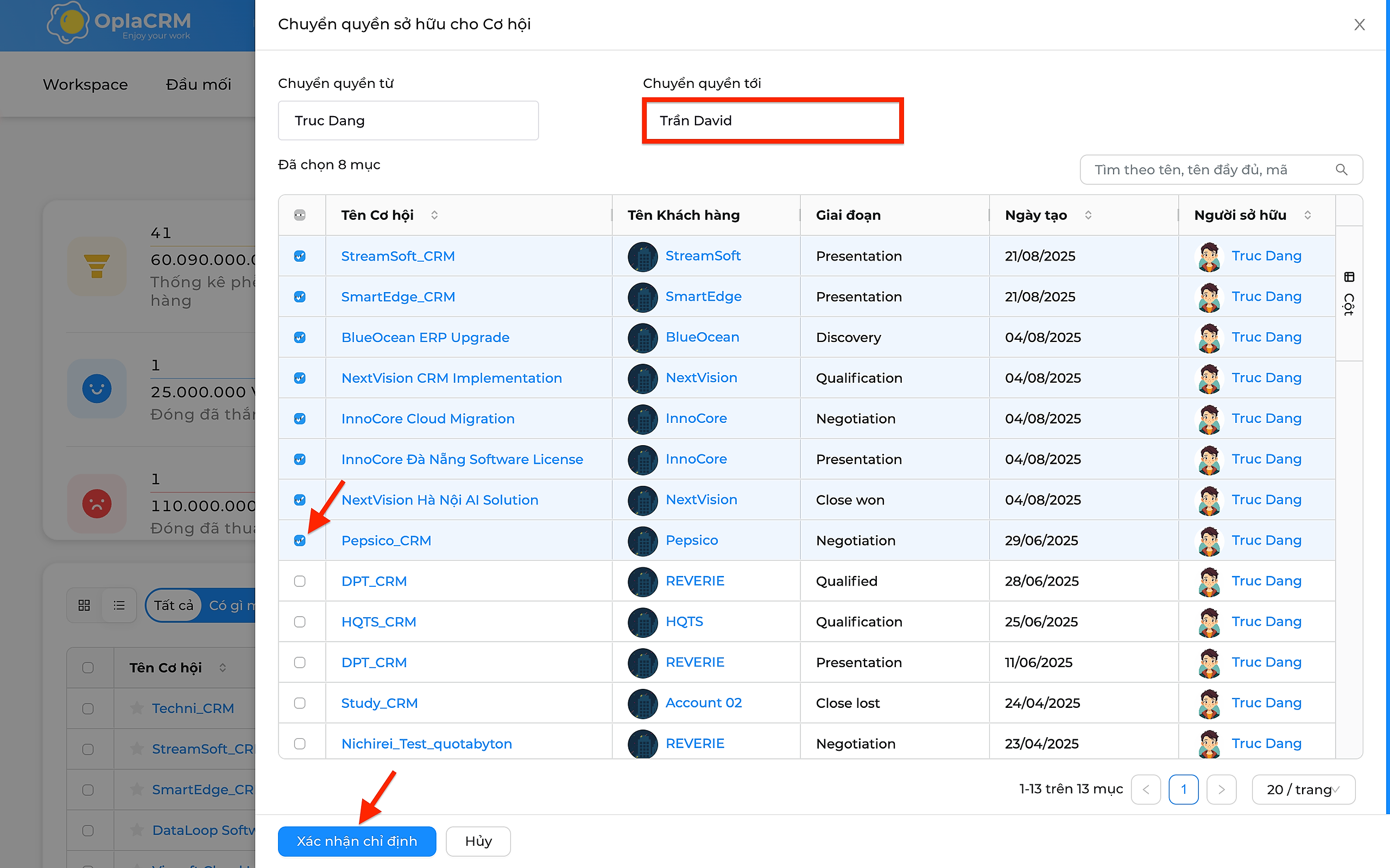Switch to list view icon
The image size is (1390, 868).
point(119,605)
